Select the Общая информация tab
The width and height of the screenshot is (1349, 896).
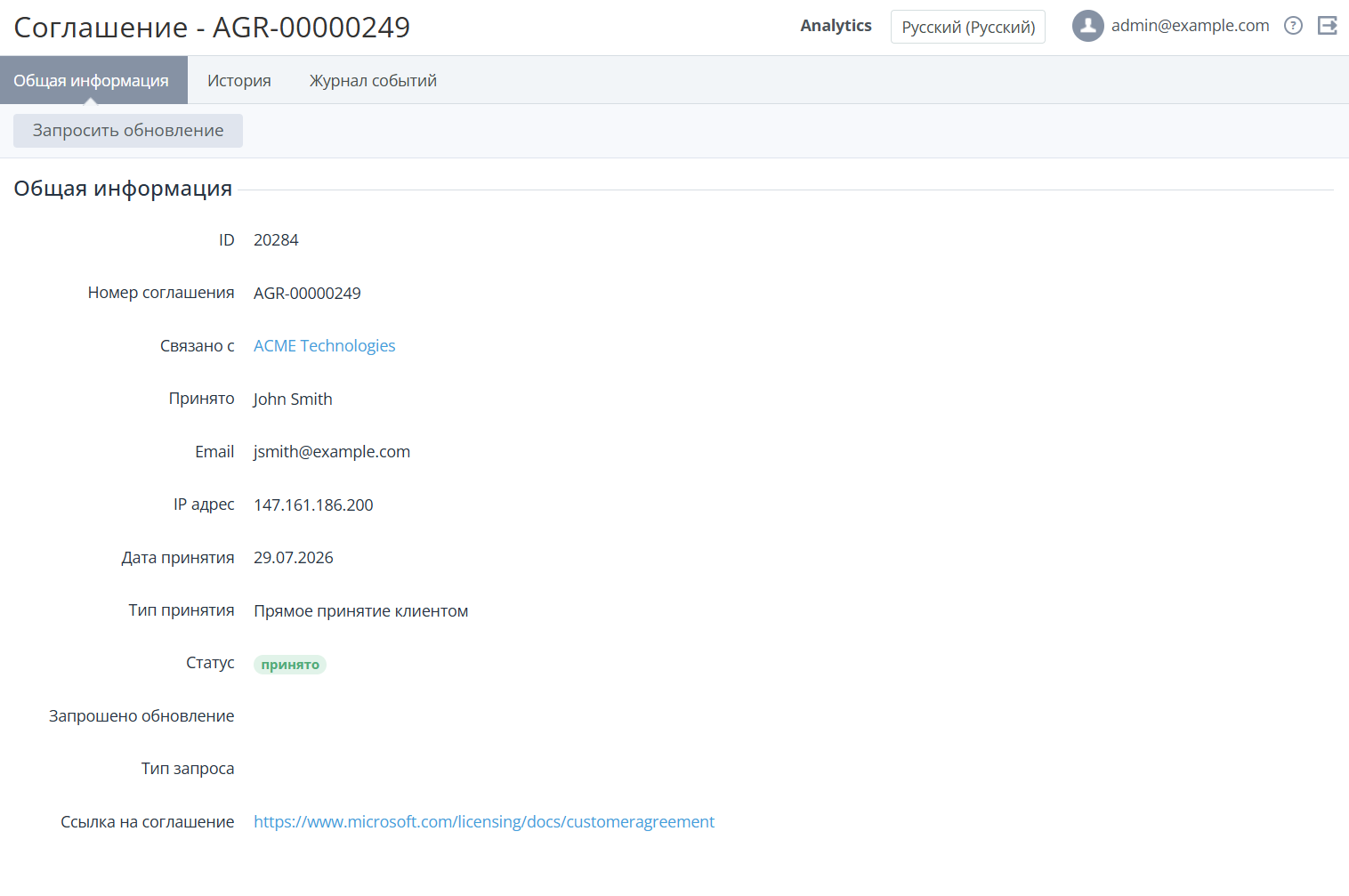93,80
